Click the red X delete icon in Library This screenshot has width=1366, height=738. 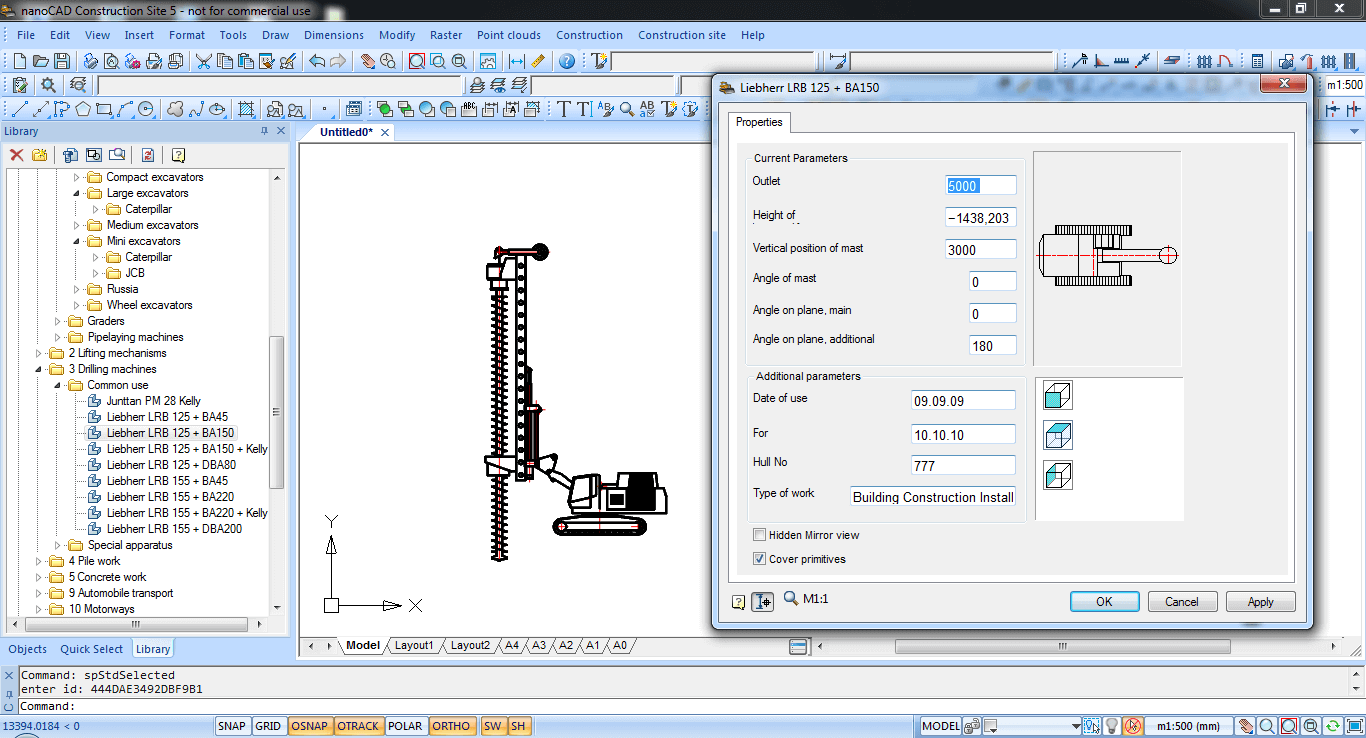tap(16, 155)
